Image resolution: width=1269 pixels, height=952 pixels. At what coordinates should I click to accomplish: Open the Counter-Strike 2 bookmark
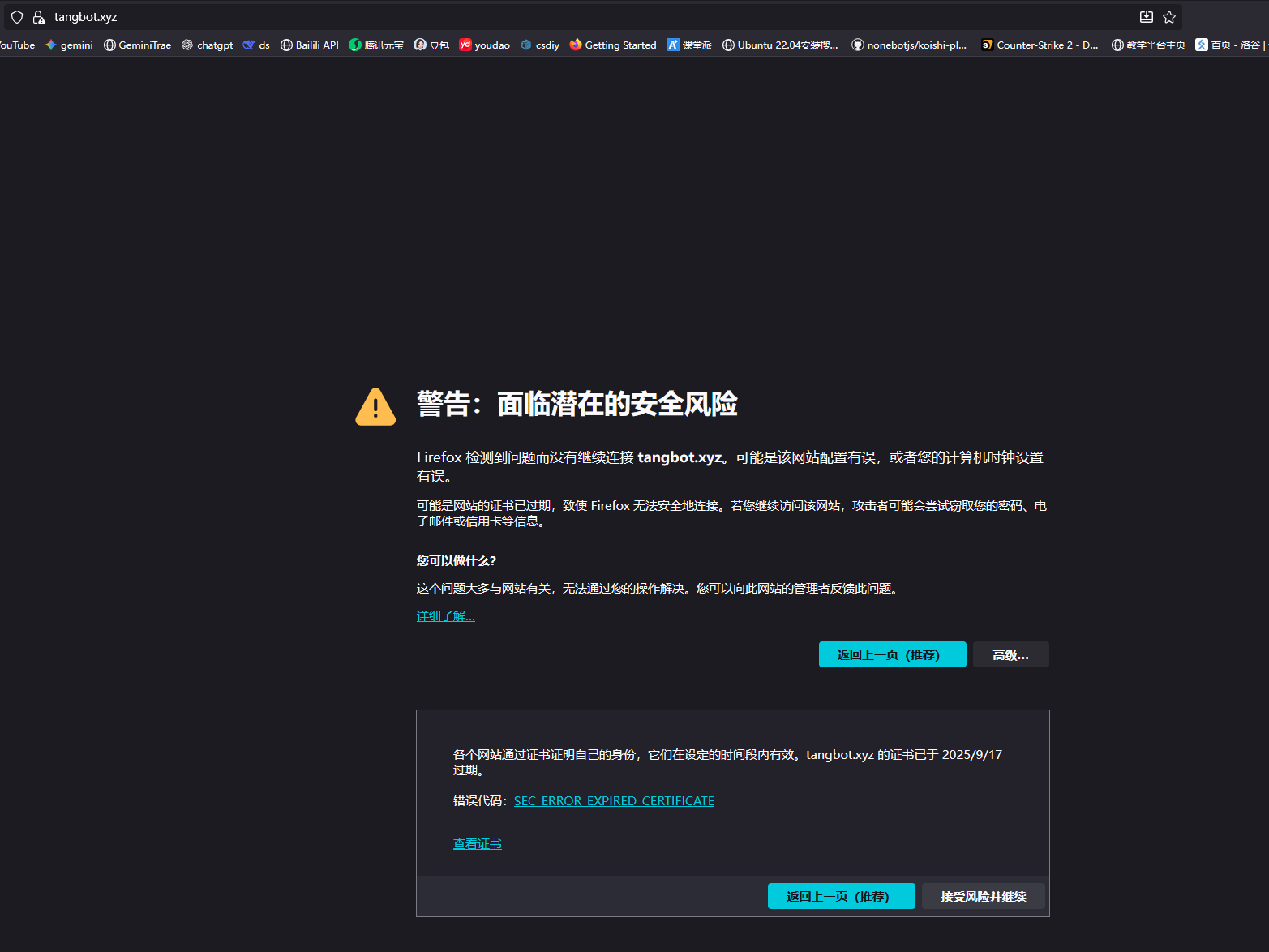(1040, 45)
